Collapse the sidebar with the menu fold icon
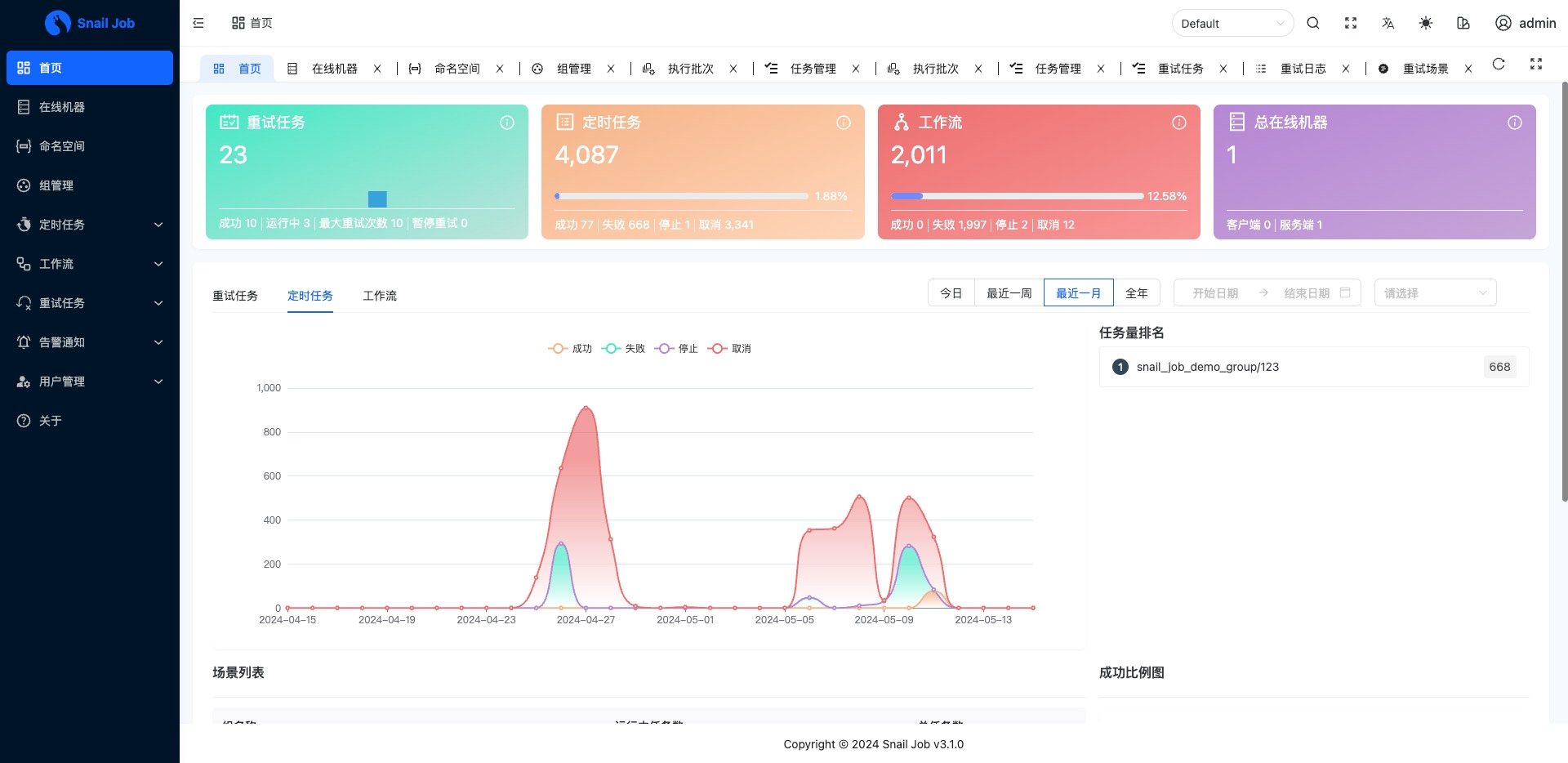The height and width of the screenshot is (763, 1568). pyautogui.click(x=198, y=23)
